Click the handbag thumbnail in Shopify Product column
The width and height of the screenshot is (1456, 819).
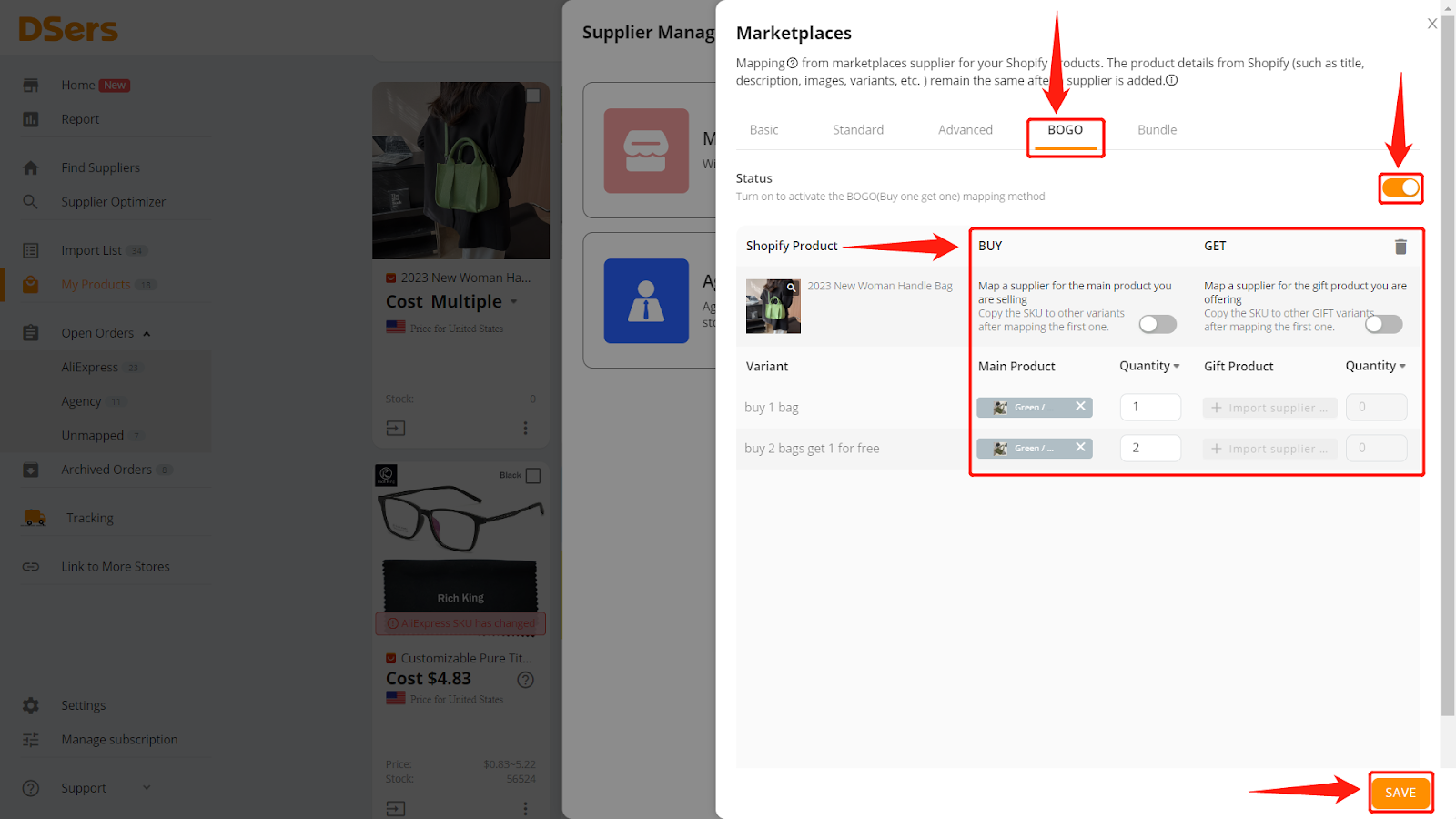pyautogui.click(x=773, y=306)
